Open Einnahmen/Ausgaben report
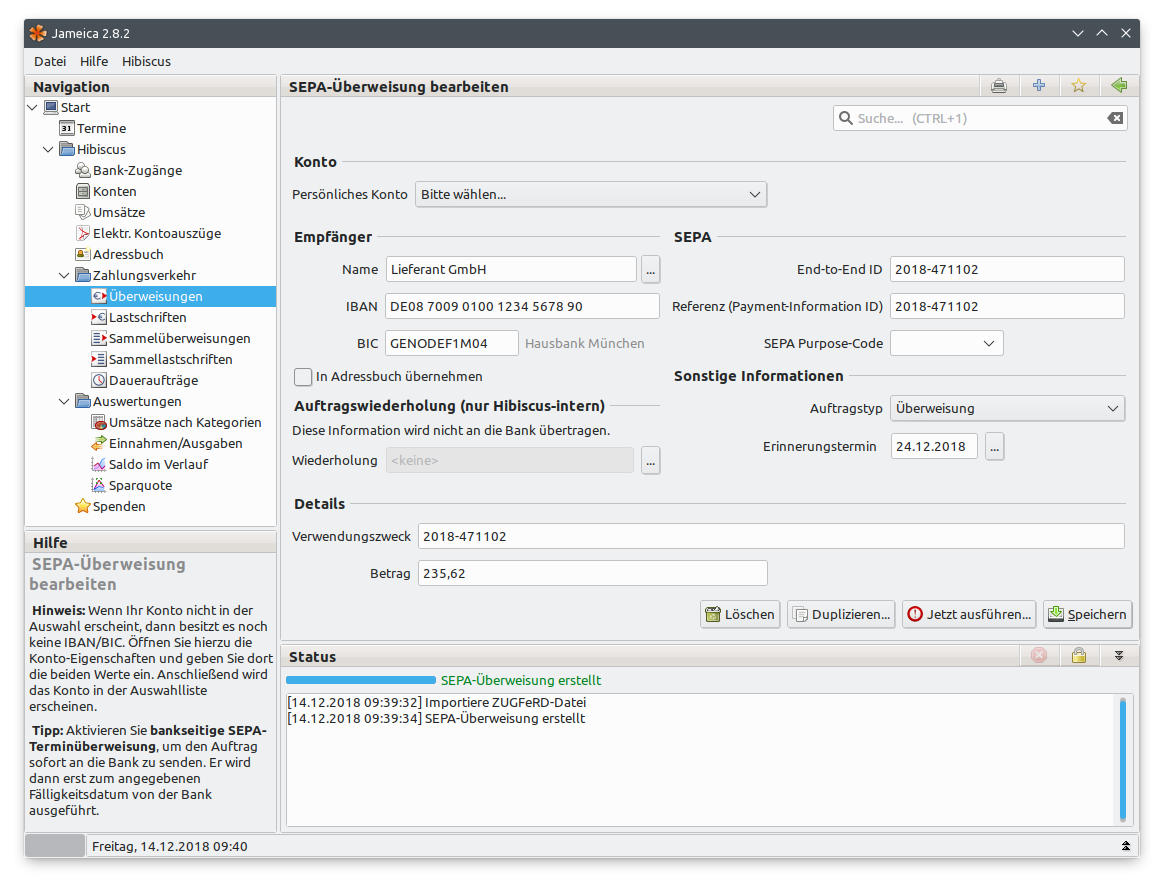The width and height of the screenshot is (1167, 883). tap(167, 443)
